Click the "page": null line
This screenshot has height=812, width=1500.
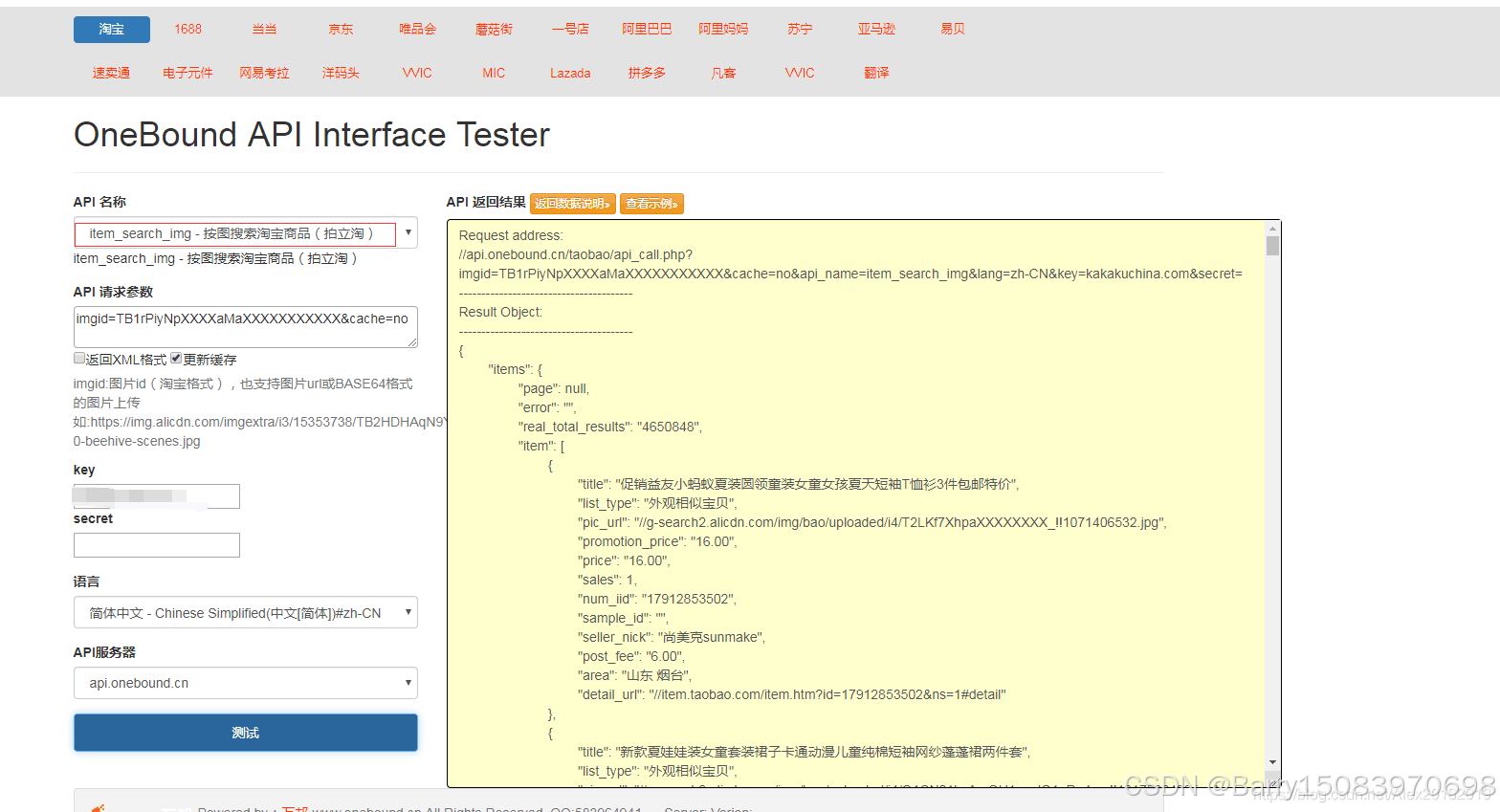(554, 388)
